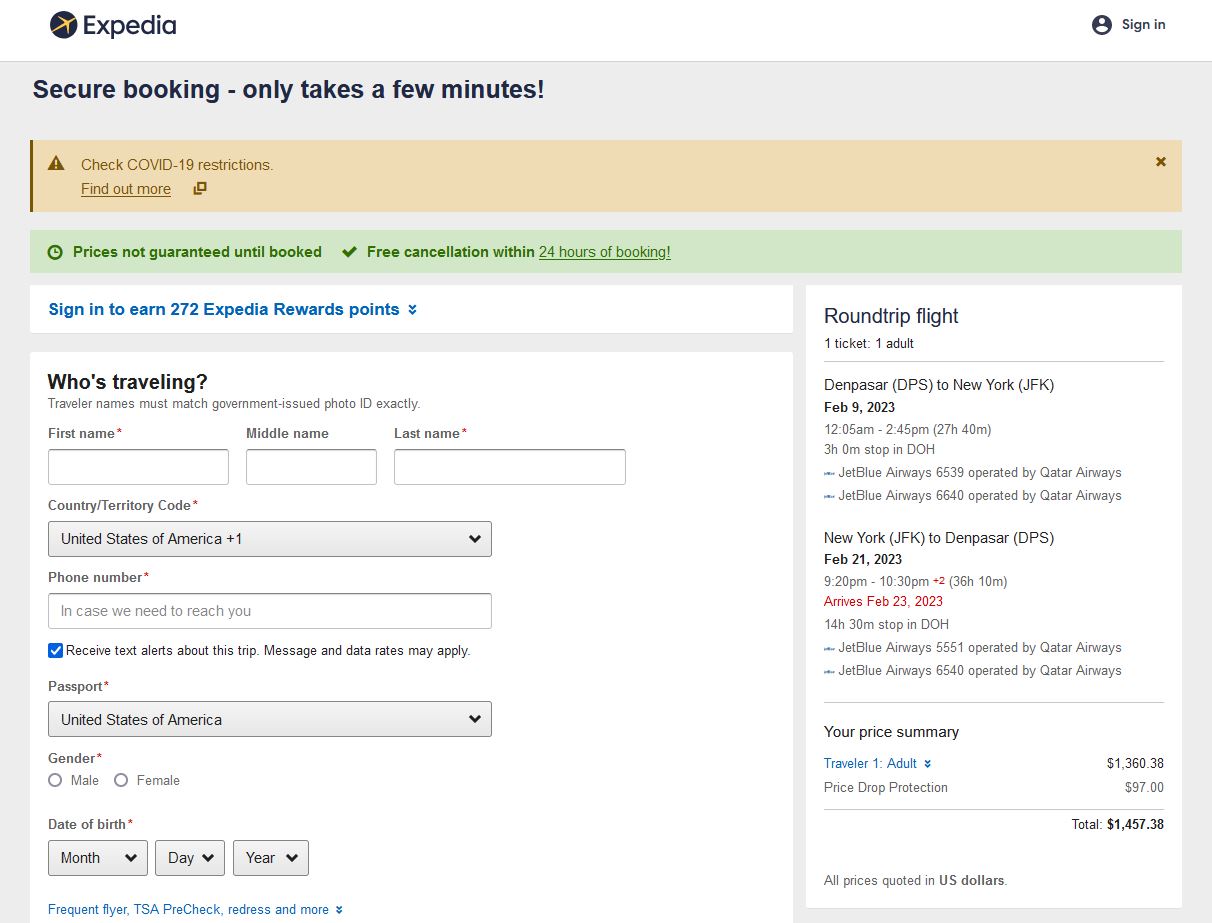Image resolution: width=1212 pixels, height=923 pixels.
Task: Click the 3h 0m stop in DOH text
Action: point(879,450)
